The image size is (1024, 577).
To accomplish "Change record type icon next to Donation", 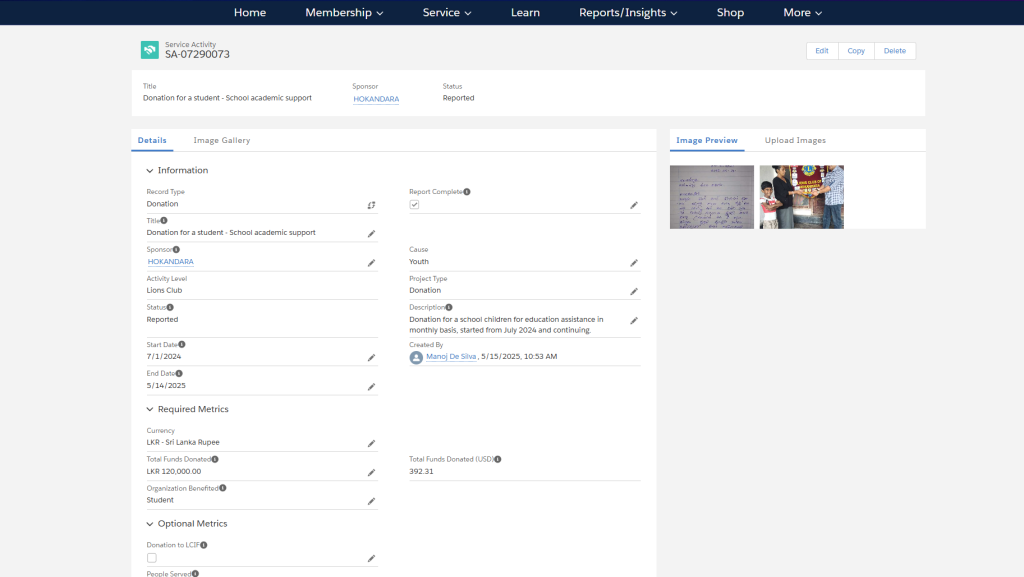I will [371, 205].
